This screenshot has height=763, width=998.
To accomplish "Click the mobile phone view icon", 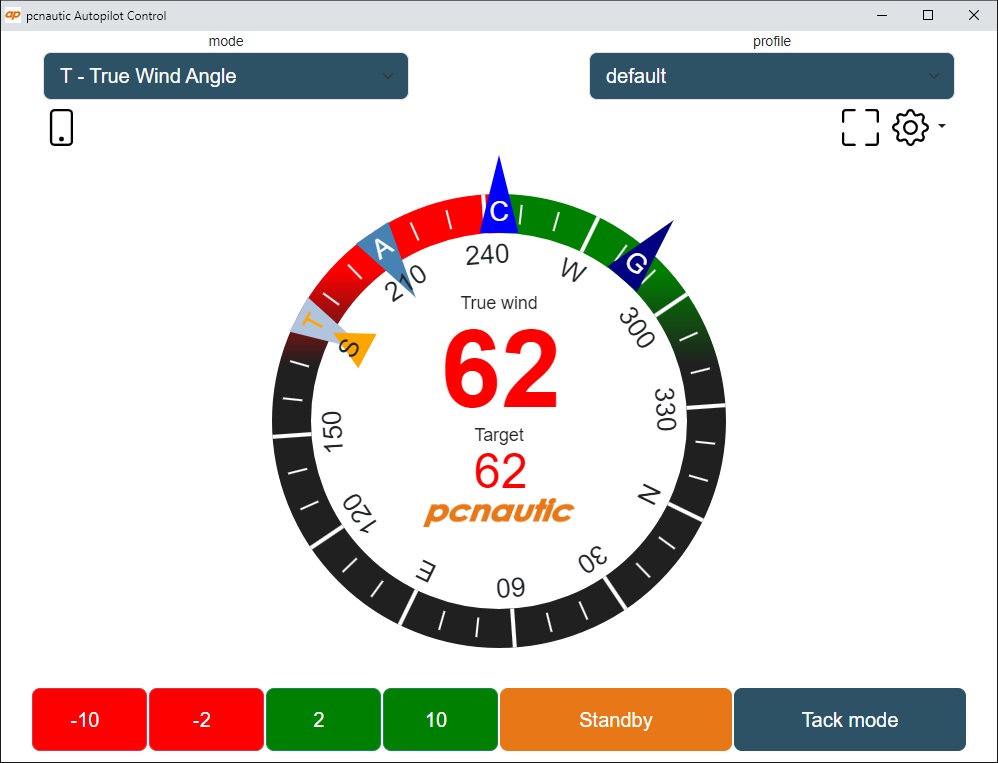I will (x=61, y=127).
